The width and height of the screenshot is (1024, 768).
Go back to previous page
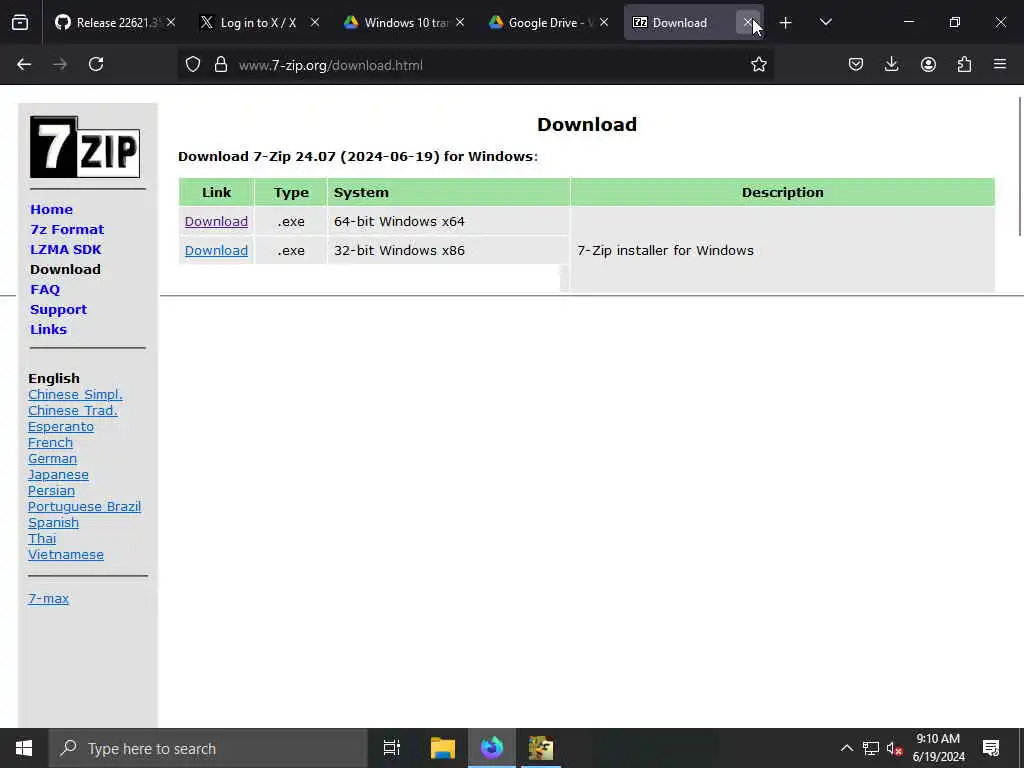pos(24,64)
